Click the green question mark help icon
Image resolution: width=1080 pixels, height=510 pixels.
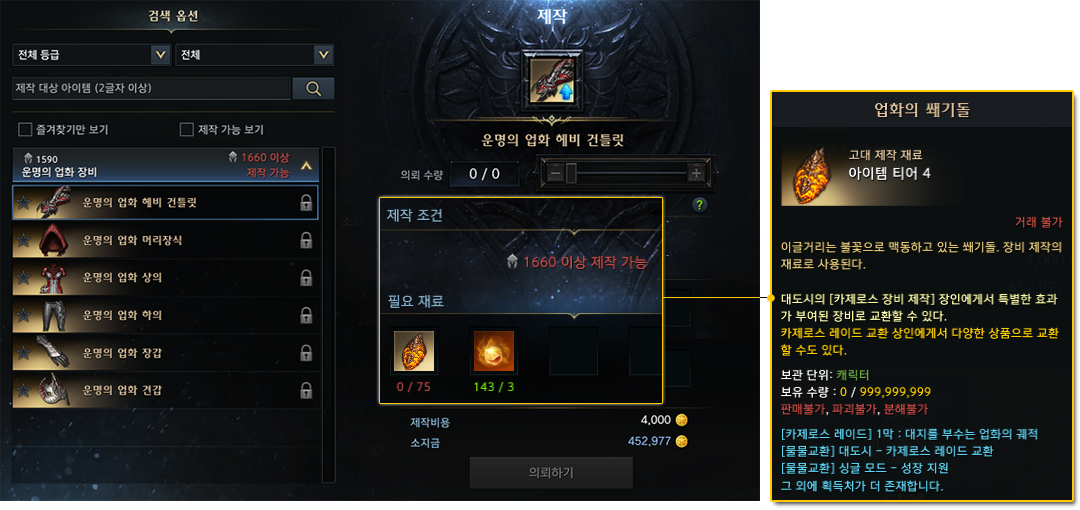pyautogui.click(x=699, y=205)
